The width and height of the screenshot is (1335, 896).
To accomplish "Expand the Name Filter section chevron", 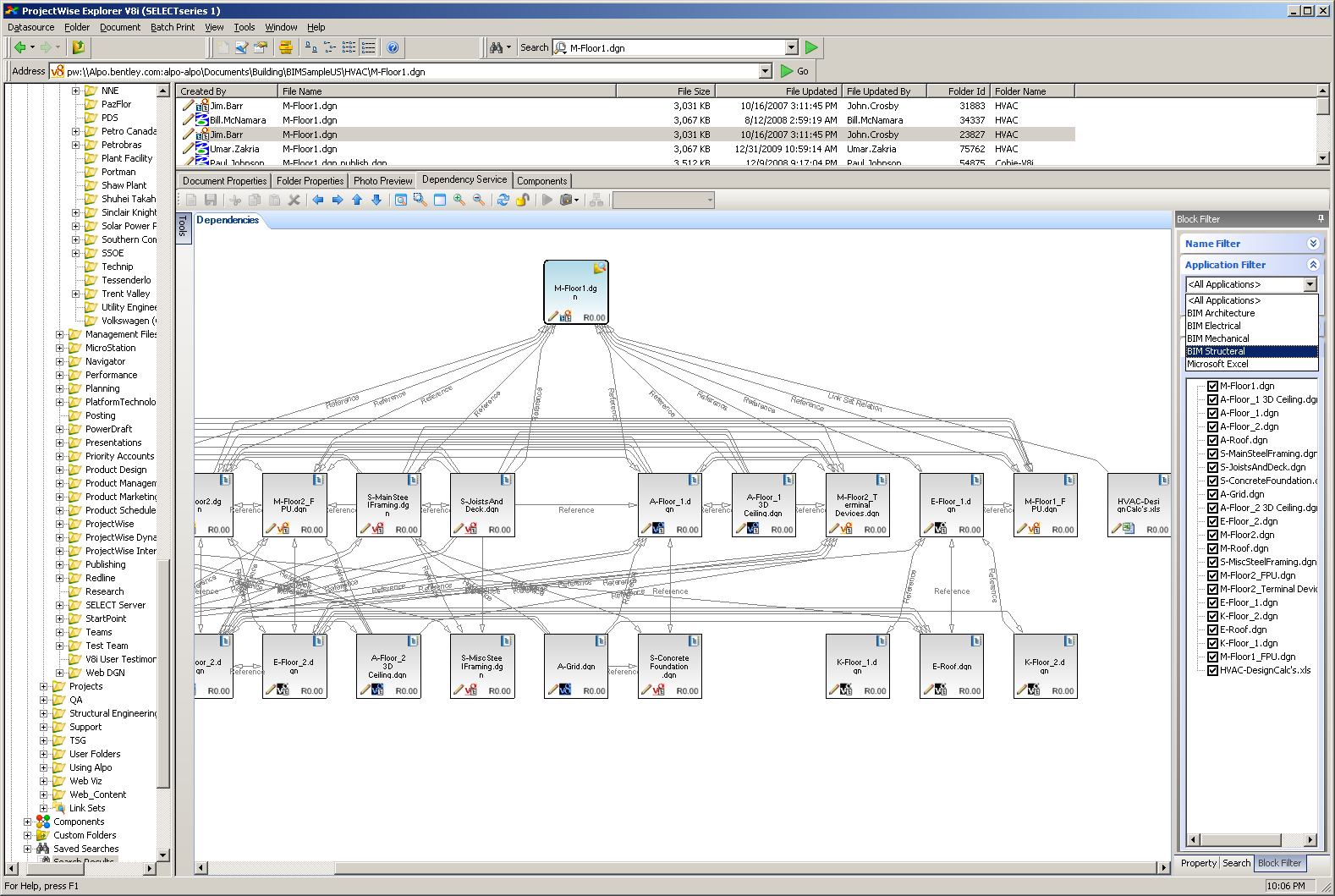I will (x=1313, y=244).
